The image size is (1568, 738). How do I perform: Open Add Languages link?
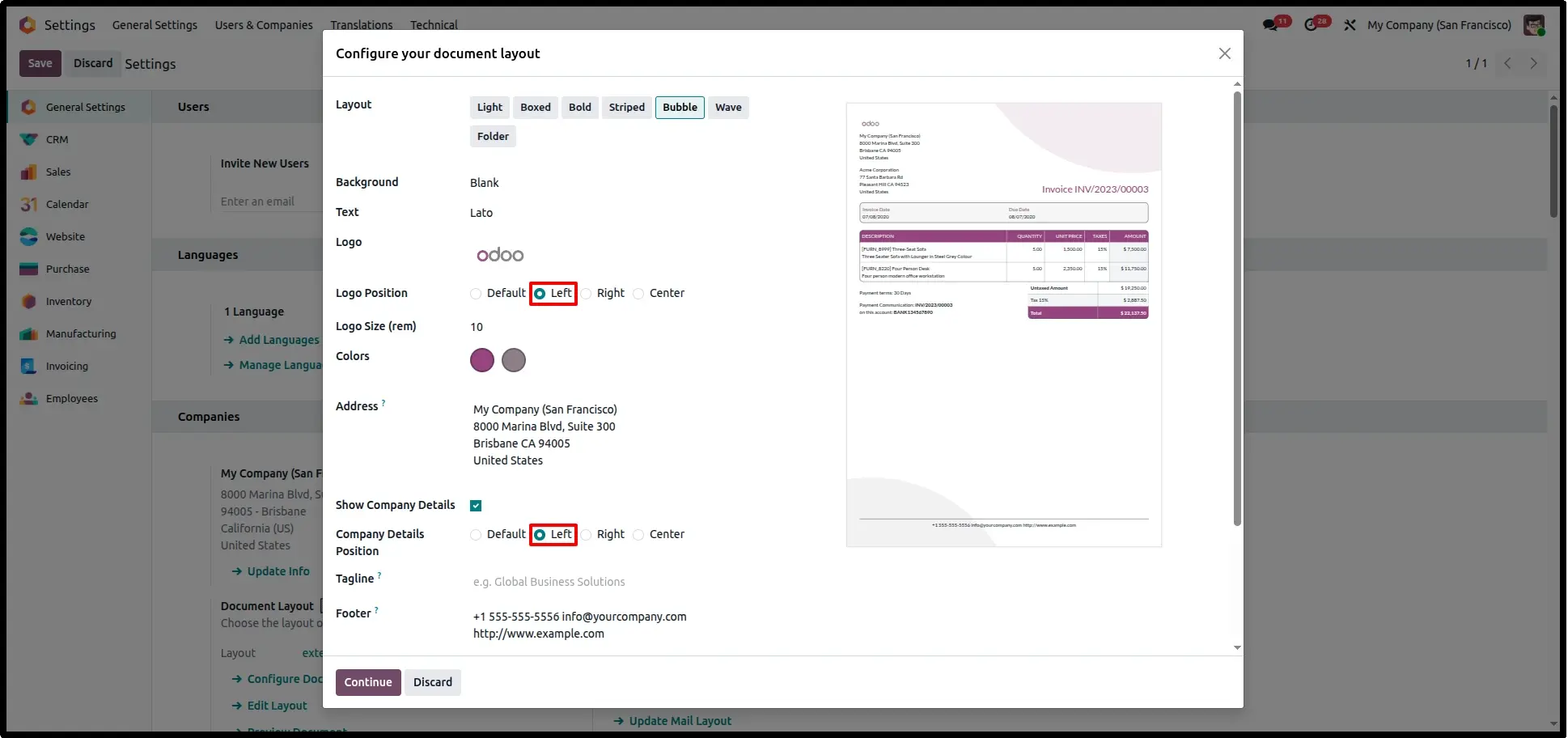click(272, 340)
